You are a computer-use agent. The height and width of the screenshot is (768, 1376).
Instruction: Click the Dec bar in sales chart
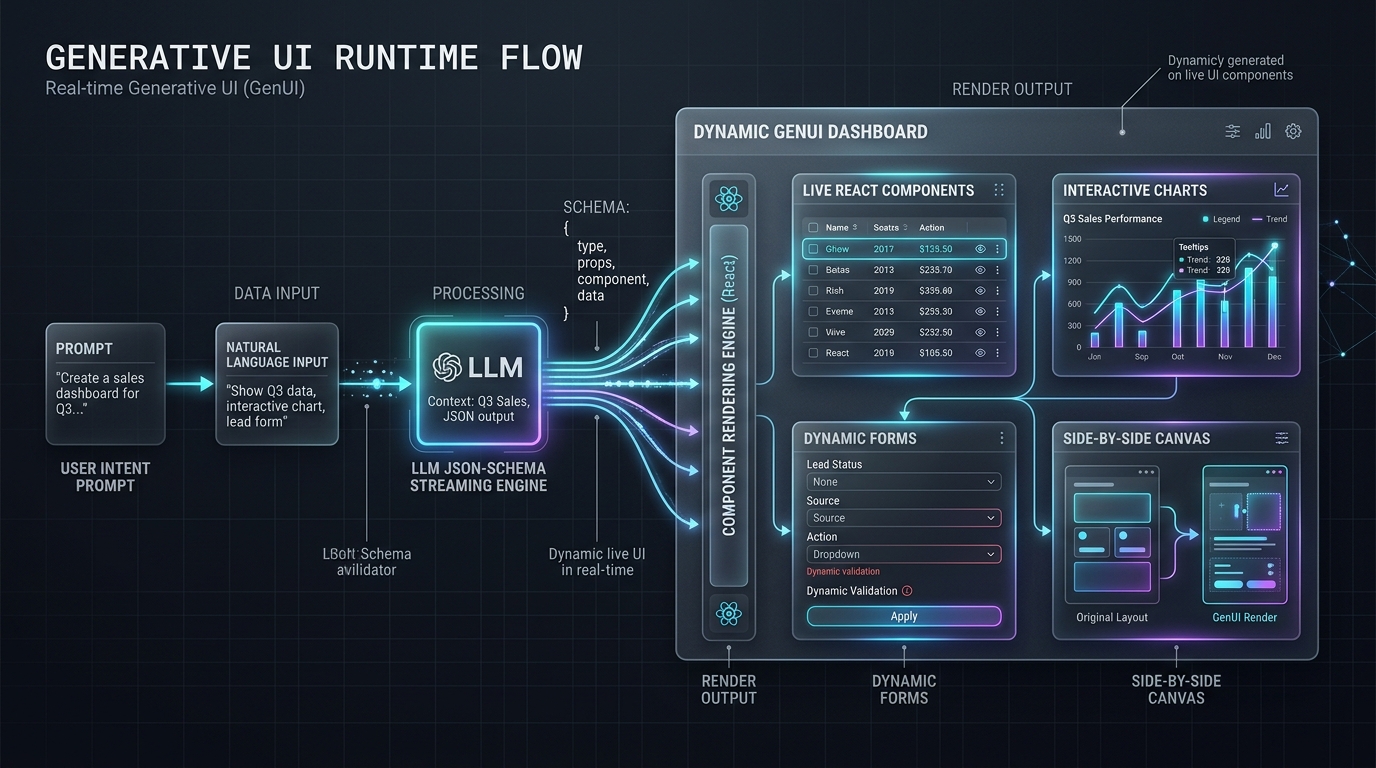(1273, 311)
